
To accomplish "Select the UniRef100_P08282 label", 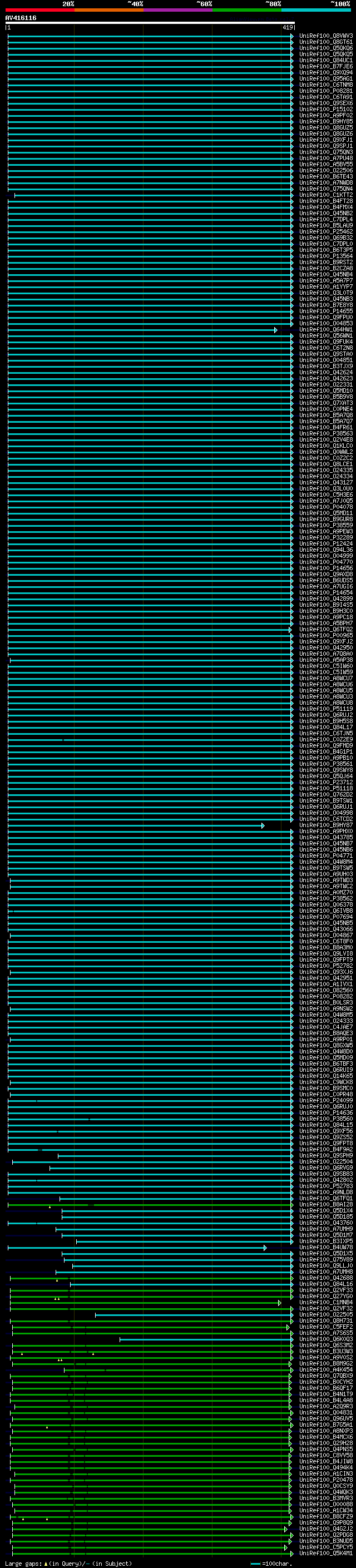I will (326, 997).
